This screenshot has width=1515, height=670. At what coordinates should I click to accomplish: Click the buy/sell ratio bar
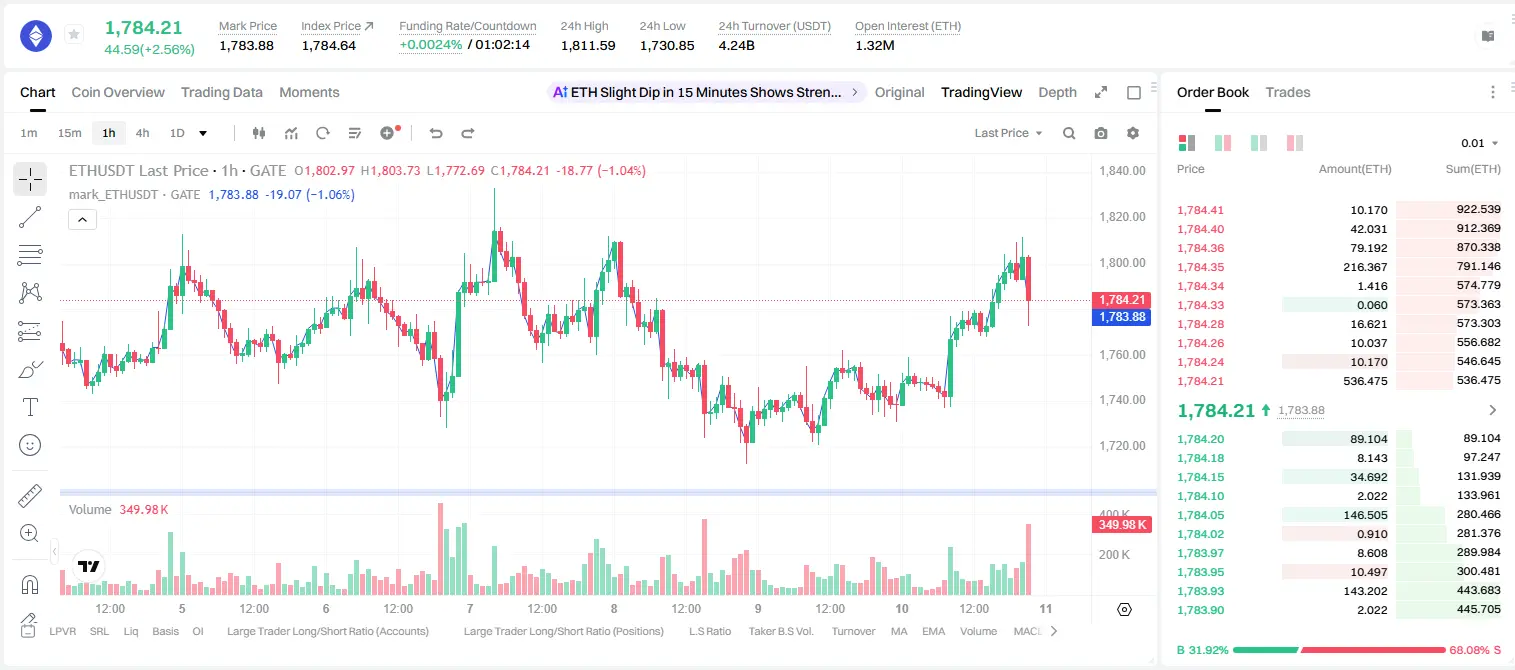1339,649
